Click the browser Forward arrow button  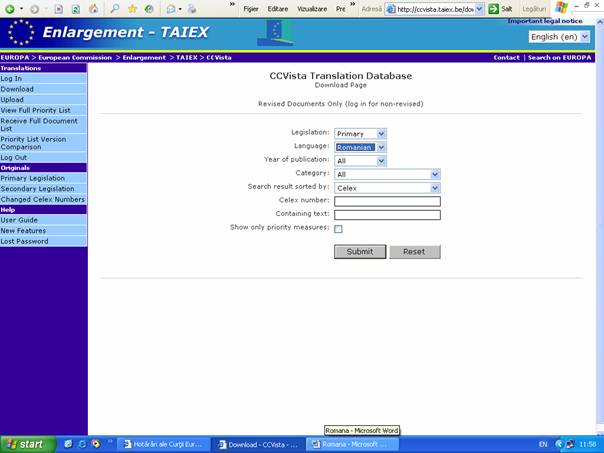(x=34, y=9)
